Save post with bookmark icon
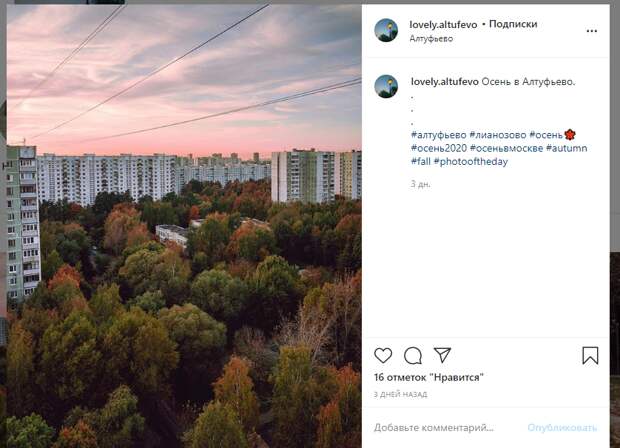620x448 pixels. (590, 355)
